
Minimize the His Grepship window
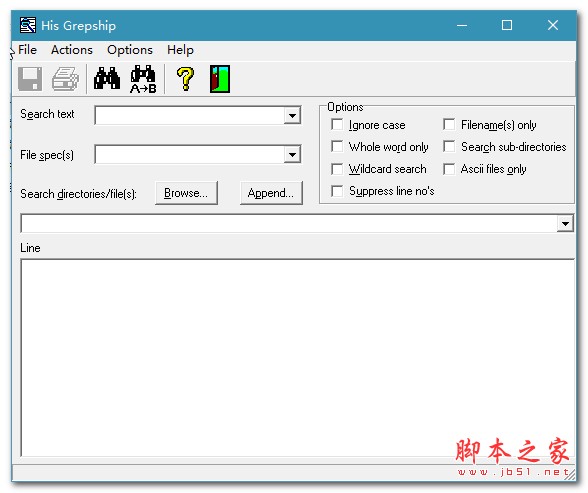(462, 25)
